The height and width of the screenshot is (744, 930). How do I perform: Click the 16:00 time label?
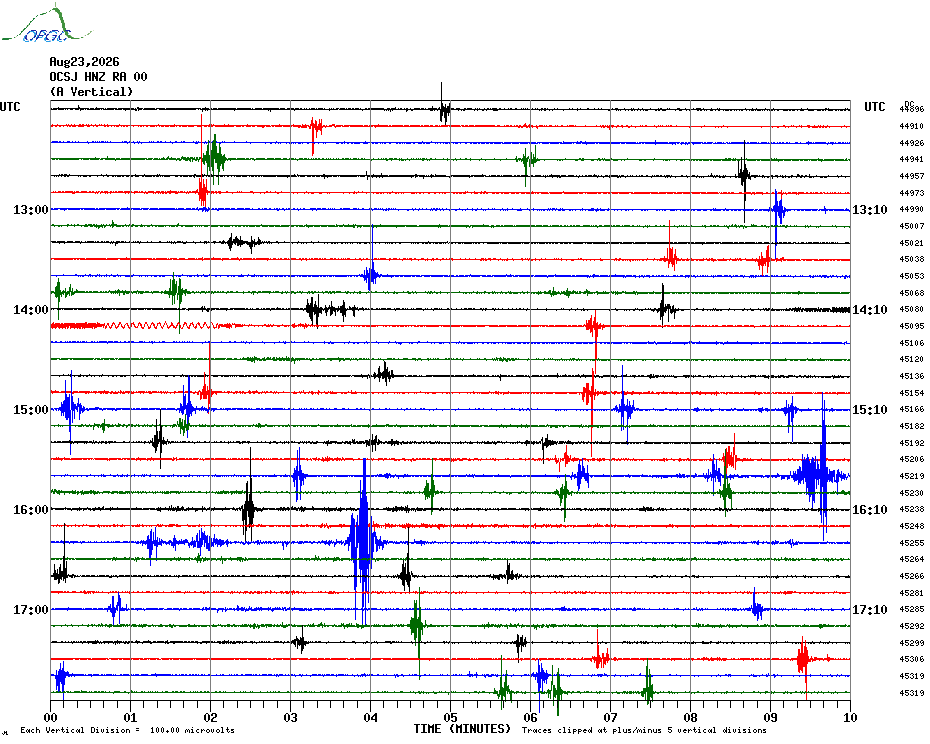click(x=31, y=510)
